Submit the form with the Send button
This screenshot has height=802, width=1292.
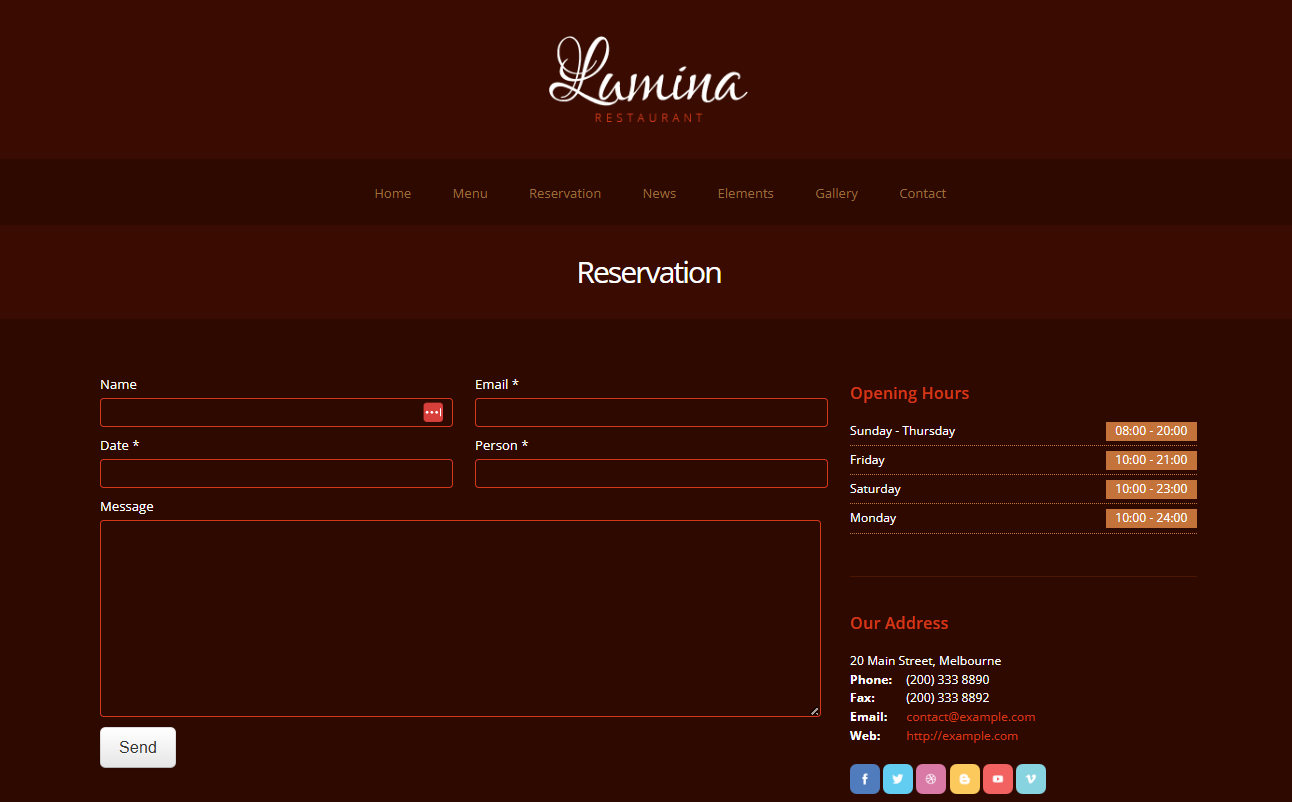pyautogui.click(x=138, y=747)
